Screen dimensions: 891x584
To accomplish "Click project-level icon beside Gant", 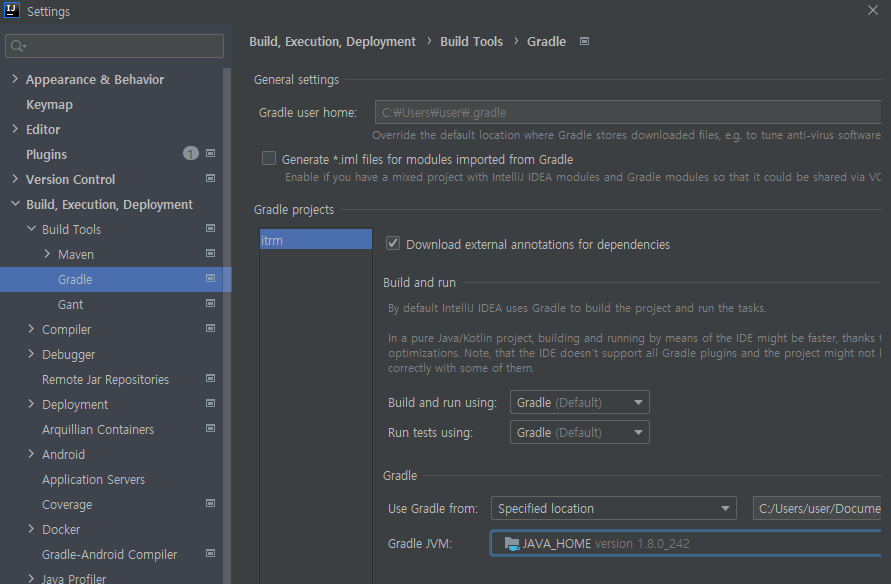I will [x=210, y=303].
